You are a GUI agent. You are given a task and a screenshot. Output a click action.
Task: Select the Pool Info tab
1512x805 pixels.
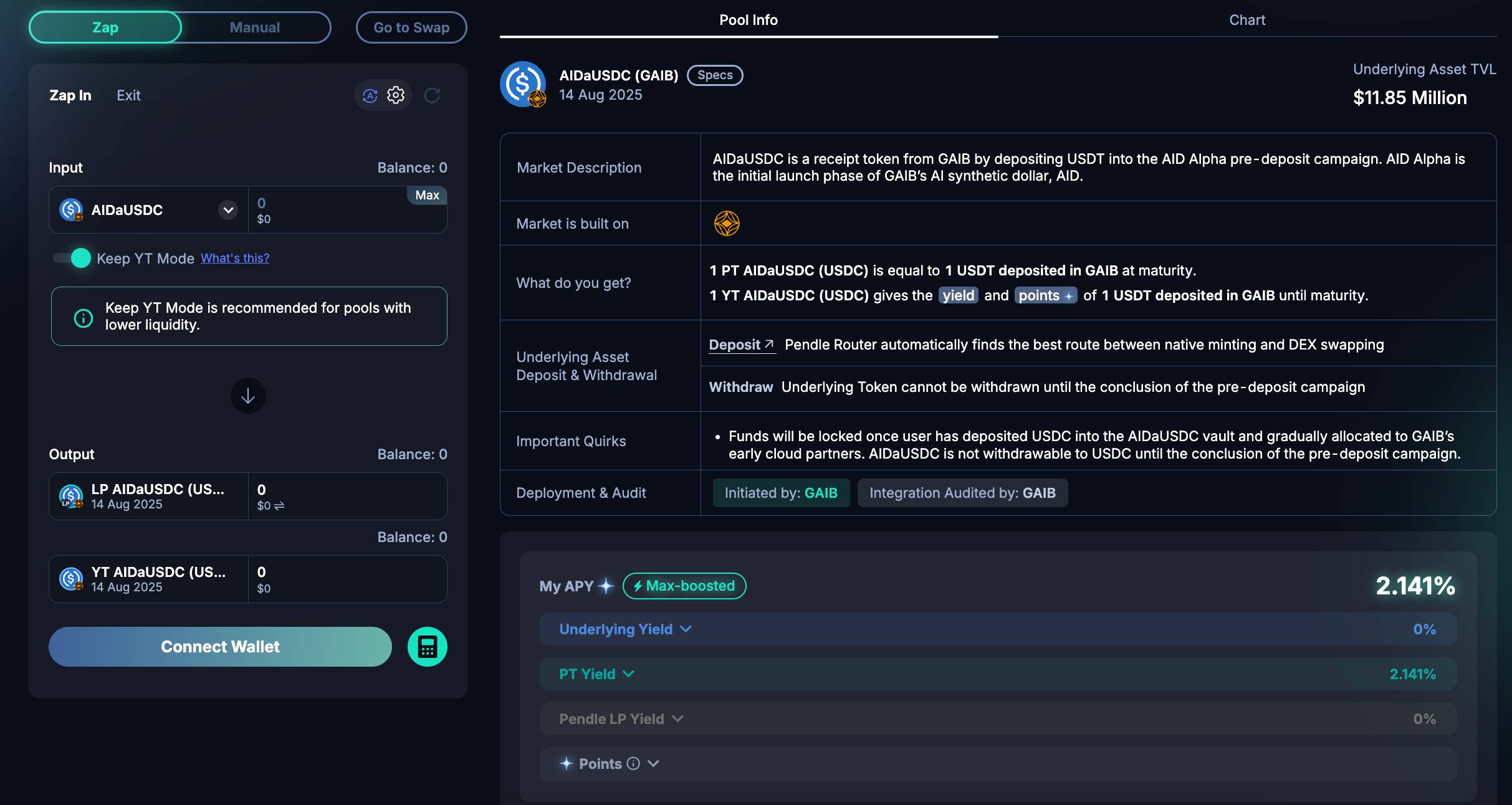749,20
